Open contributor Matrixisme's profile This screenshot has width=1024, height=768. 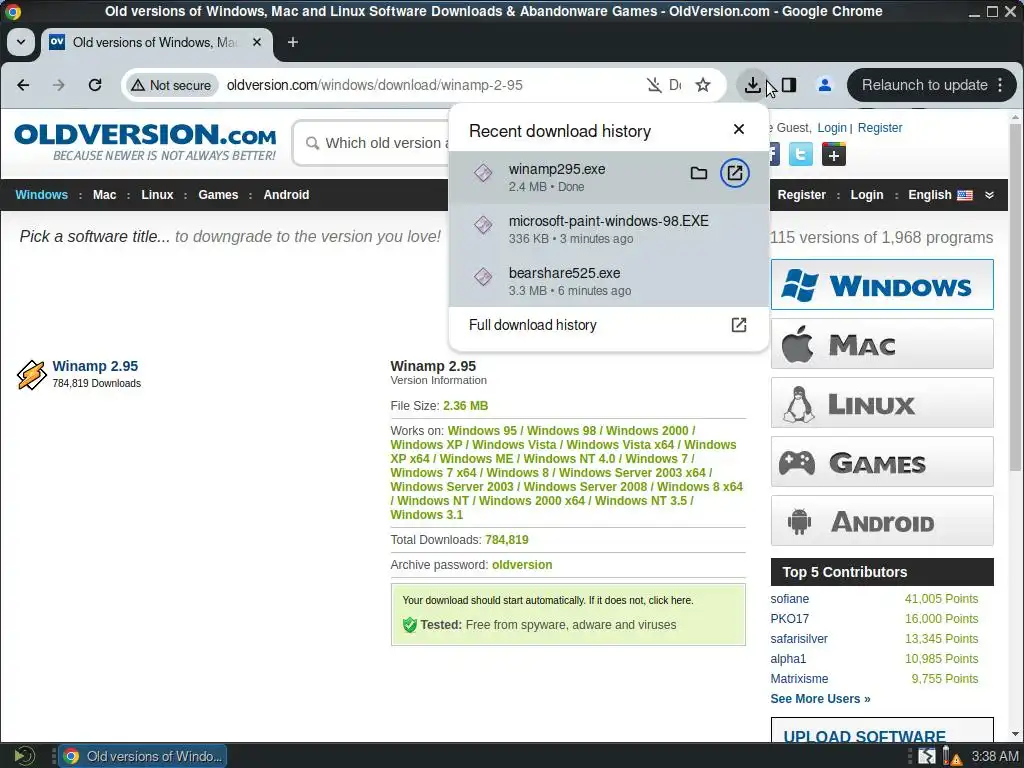pyautogui.click(x=799, y=679)
